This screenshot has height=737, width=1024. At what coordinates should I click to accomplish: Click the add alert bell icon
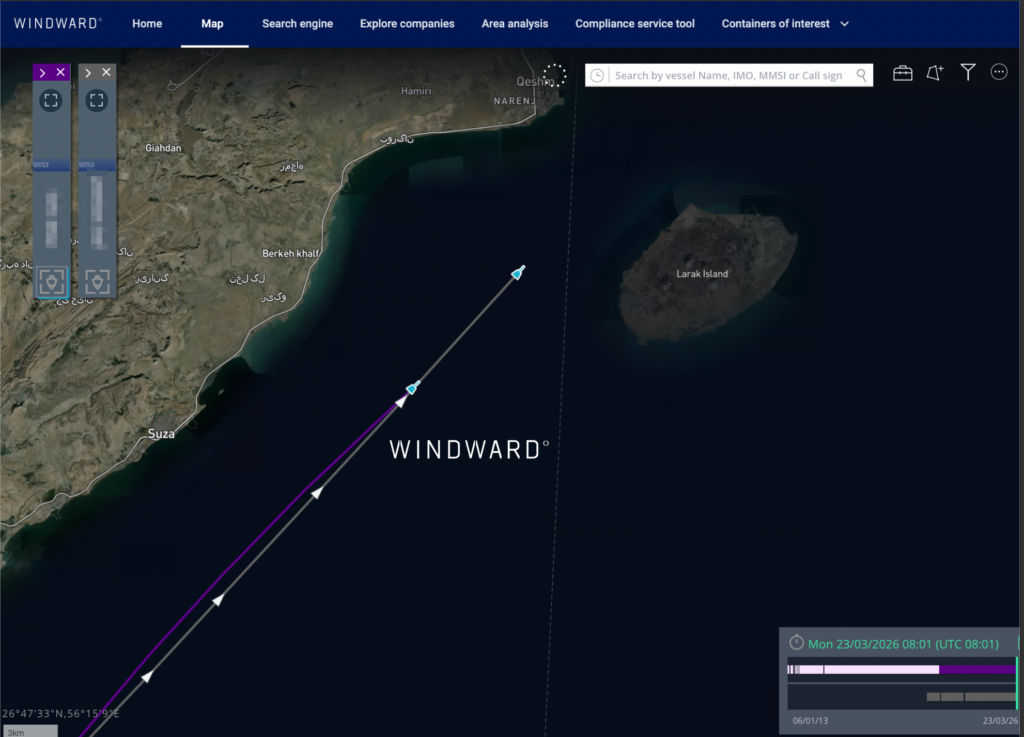935,72
